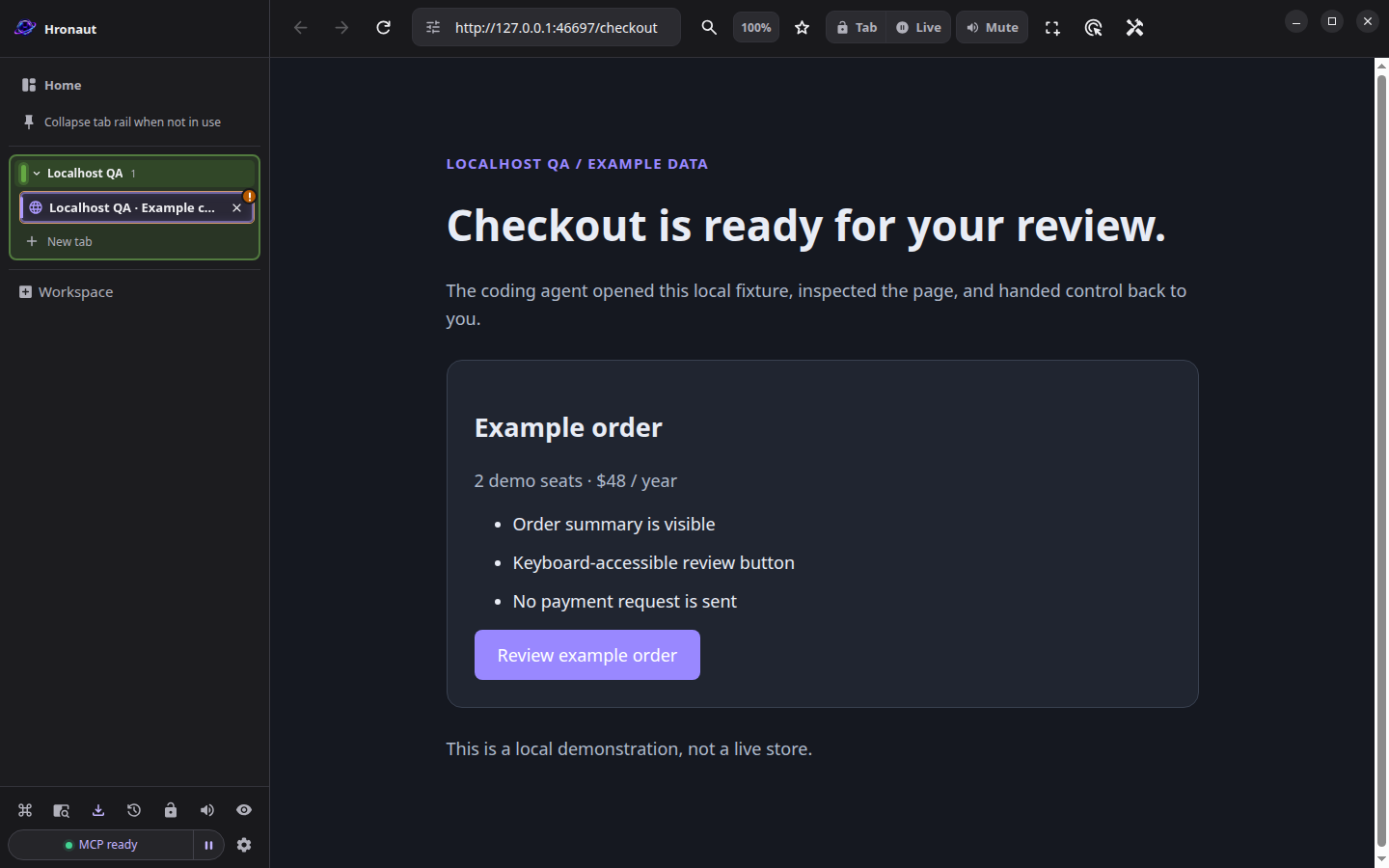The width and height of the screenshot is (1389, 868).
Task: Mute the tab audio
Action: point(992,27)
